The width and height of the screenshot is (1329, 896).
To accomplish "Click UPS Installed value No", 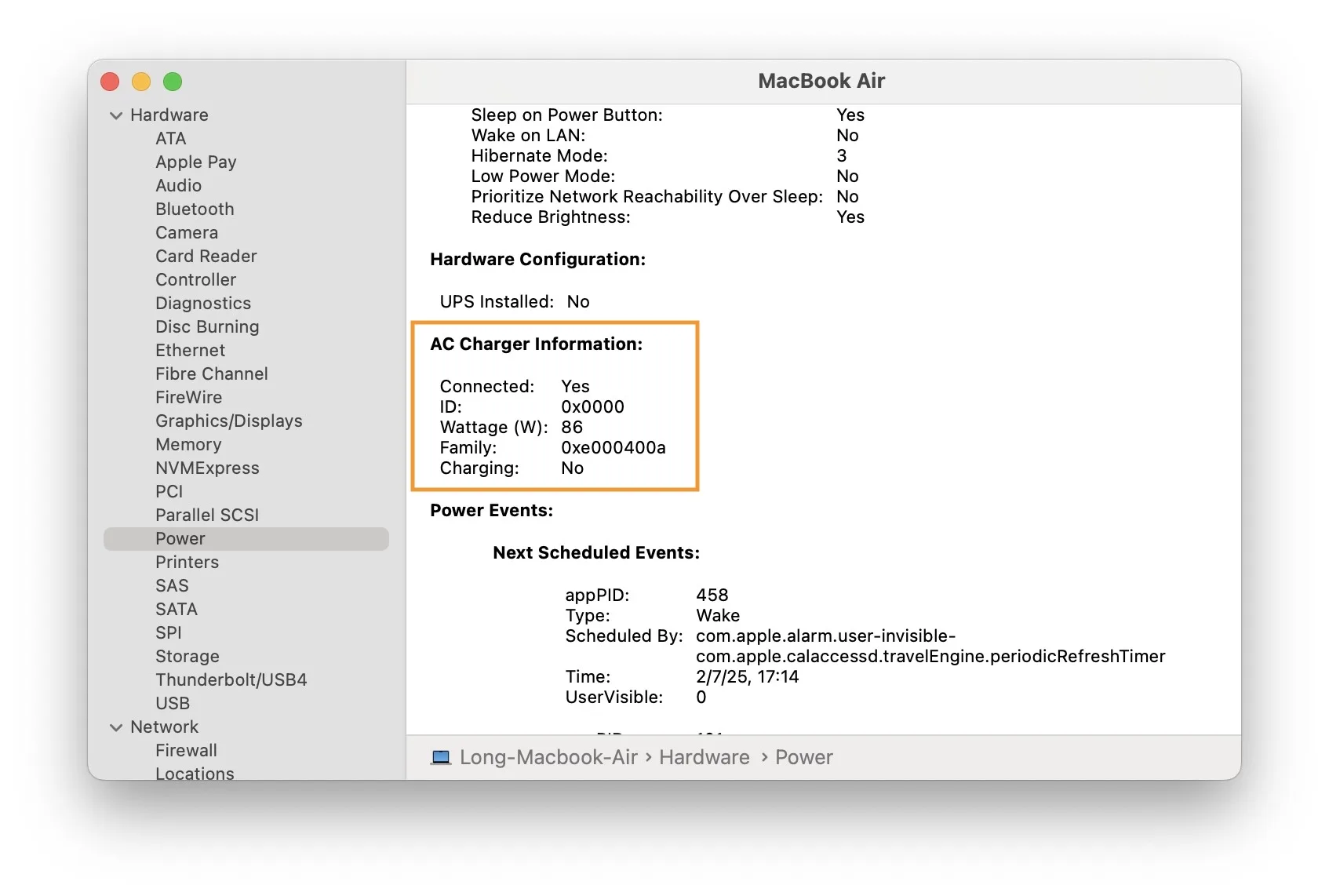I will click(x=578, y=302).
